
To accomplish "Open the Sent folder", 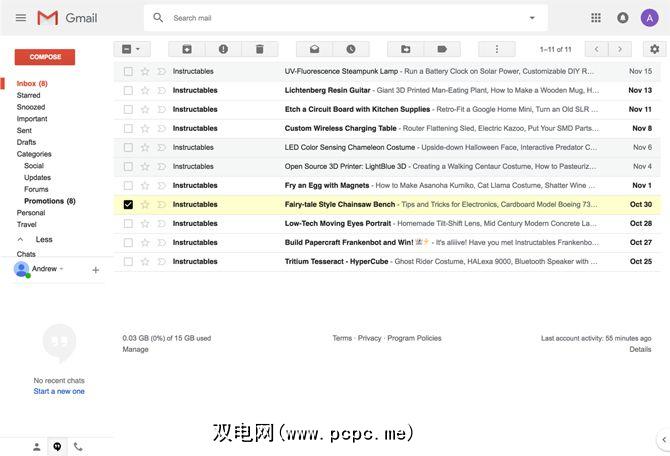I will [x=24, y=130].
